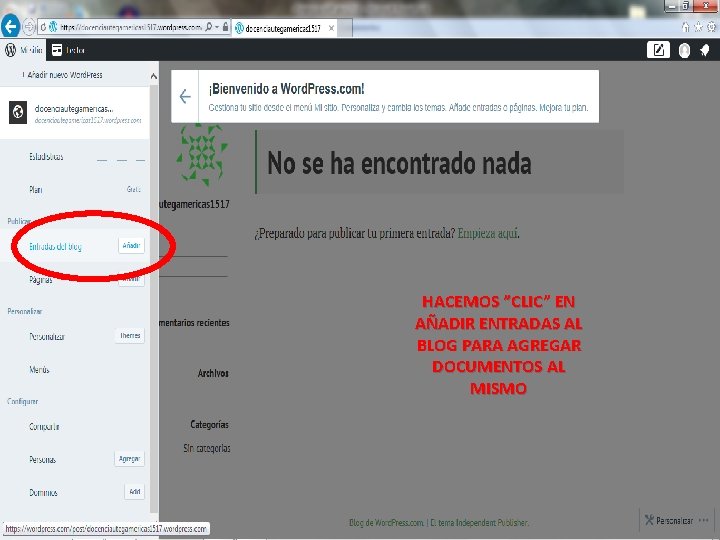
Task: Click the sidebar scroll-up arrow
Action: [153, 76]
